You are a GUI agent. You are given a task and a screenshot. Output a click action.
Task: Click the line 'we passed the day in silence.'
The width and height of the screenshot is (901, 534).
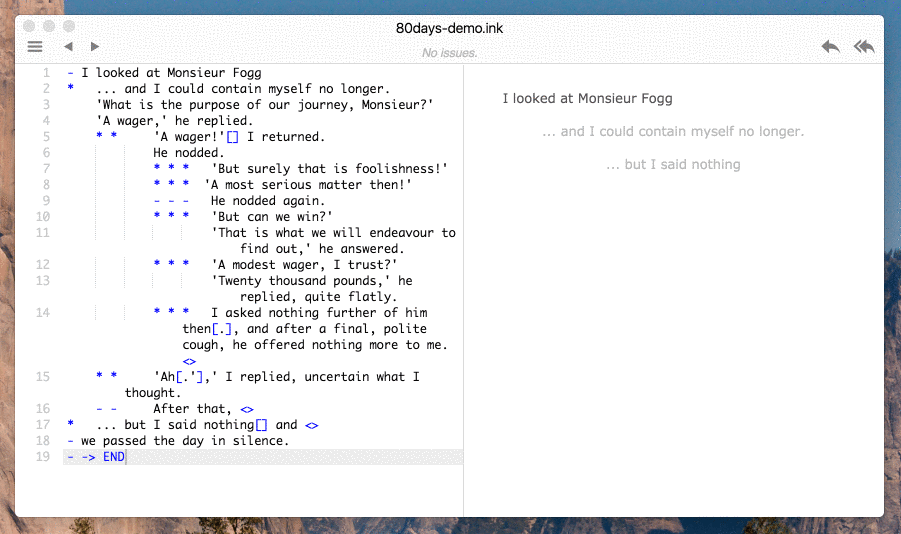(185, 441)
